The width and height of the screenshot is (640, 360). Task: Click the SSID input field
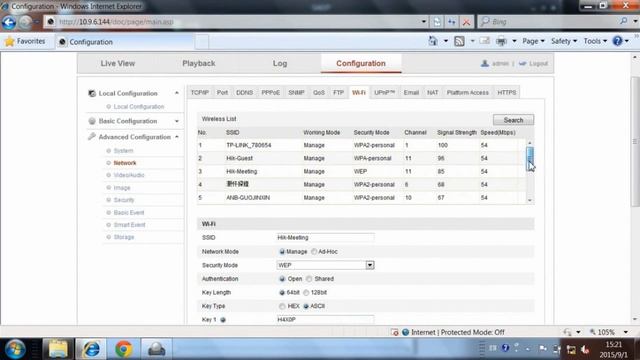pos(325,238)
